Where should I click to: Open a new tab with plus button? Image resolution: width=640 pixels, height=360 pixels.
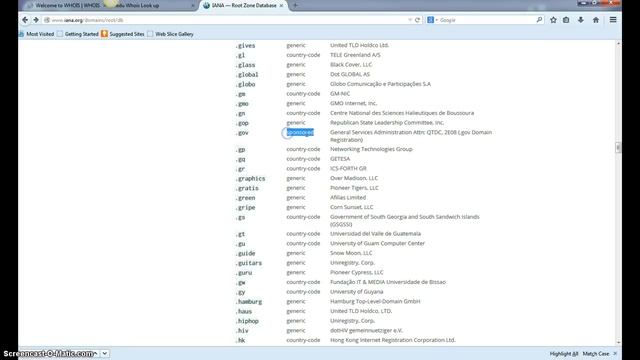coord(295,5)
